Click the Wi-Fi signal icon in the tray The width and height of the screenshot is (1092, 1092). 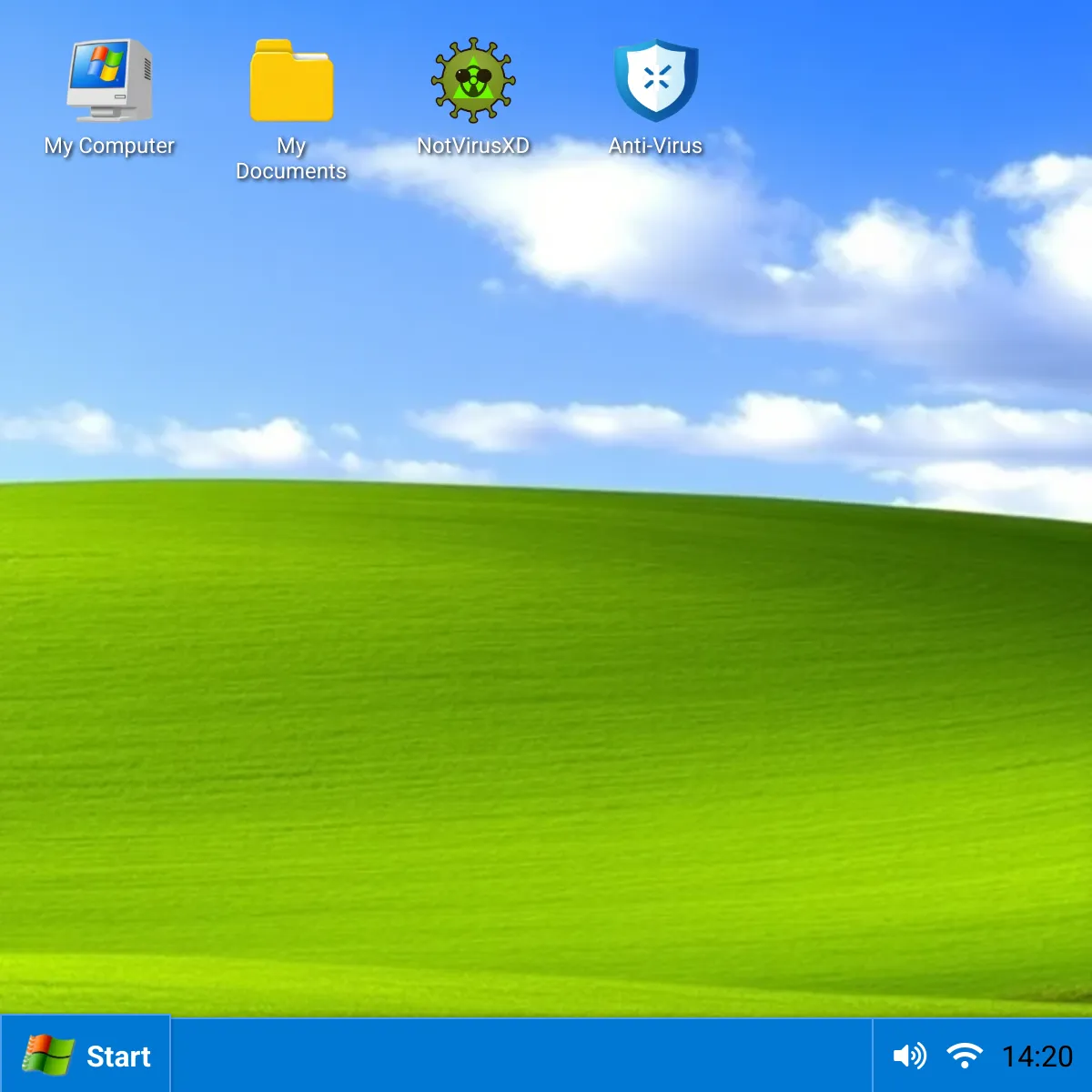click(965, 1056)
